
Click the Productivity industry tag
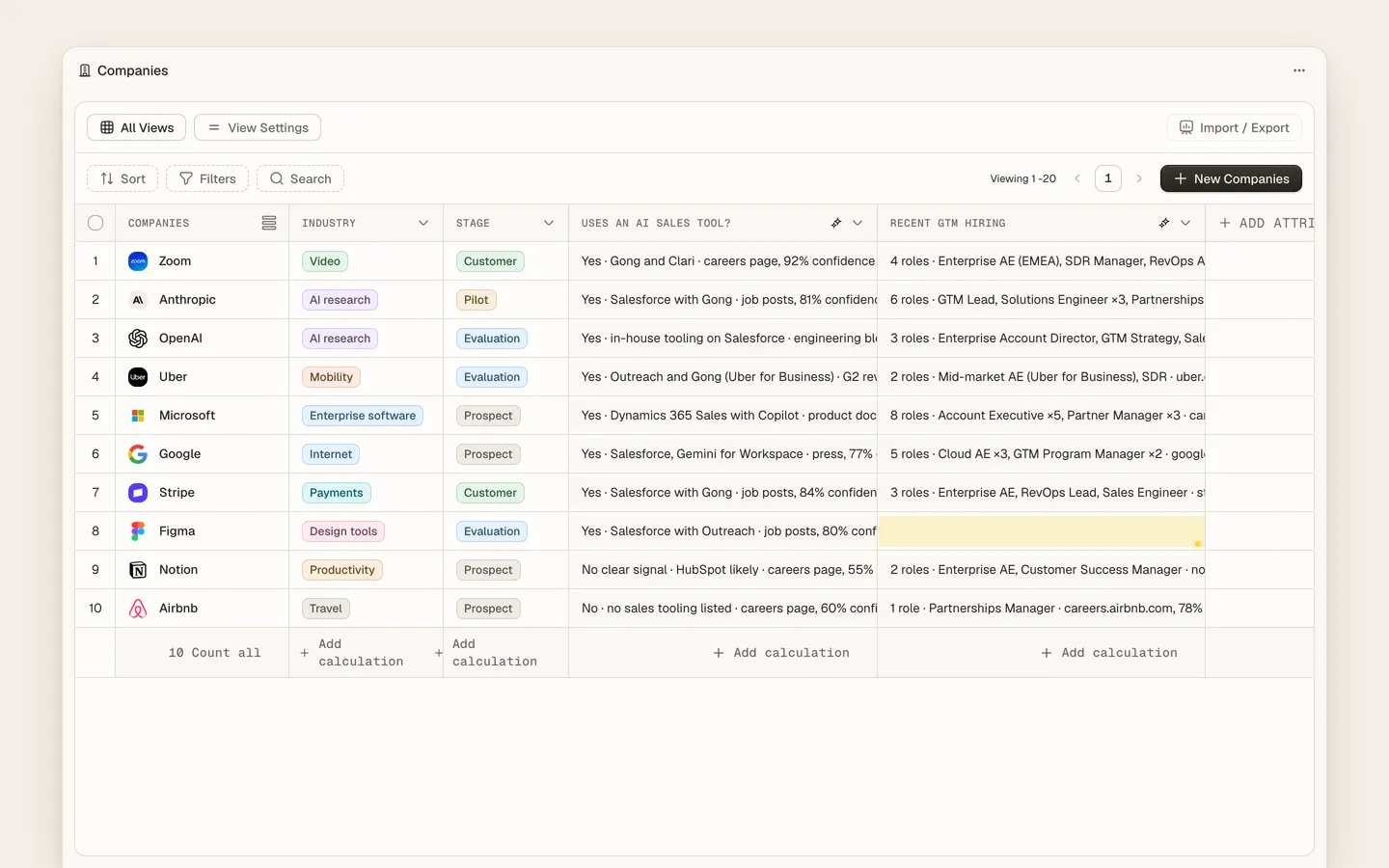(342, 570)
